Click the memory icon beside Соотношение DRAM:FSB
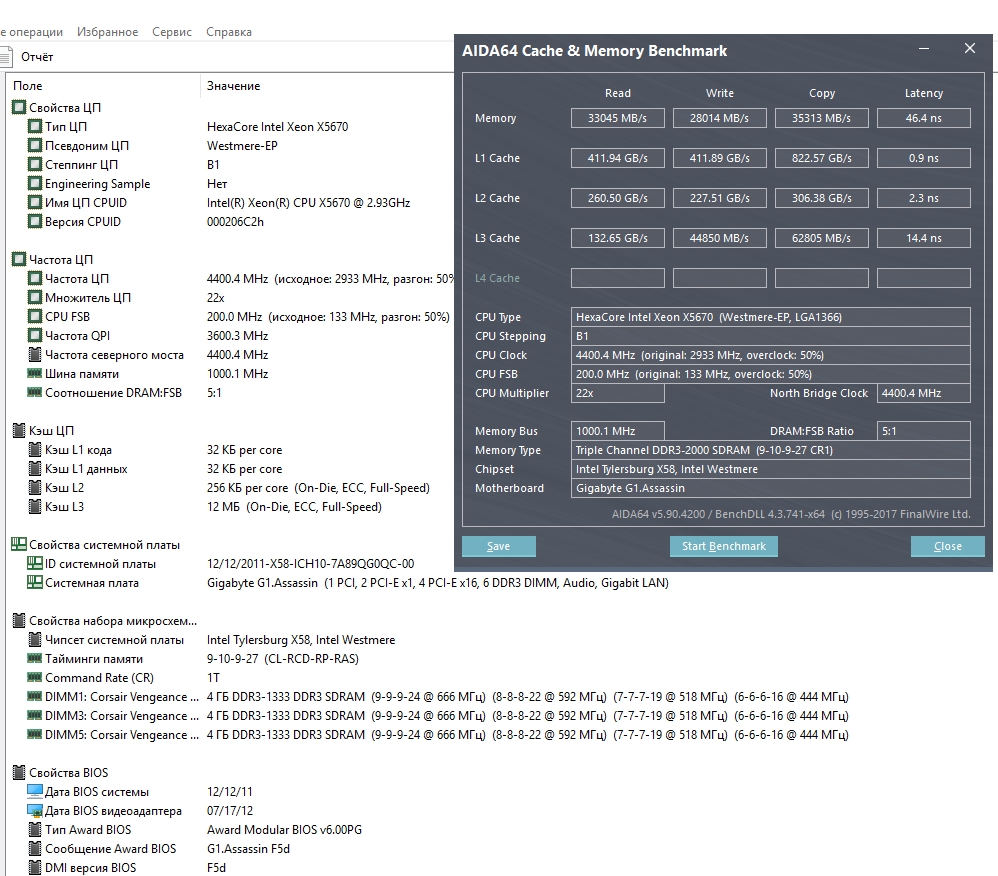The image size is (998, 876). [x=34, y=392]
